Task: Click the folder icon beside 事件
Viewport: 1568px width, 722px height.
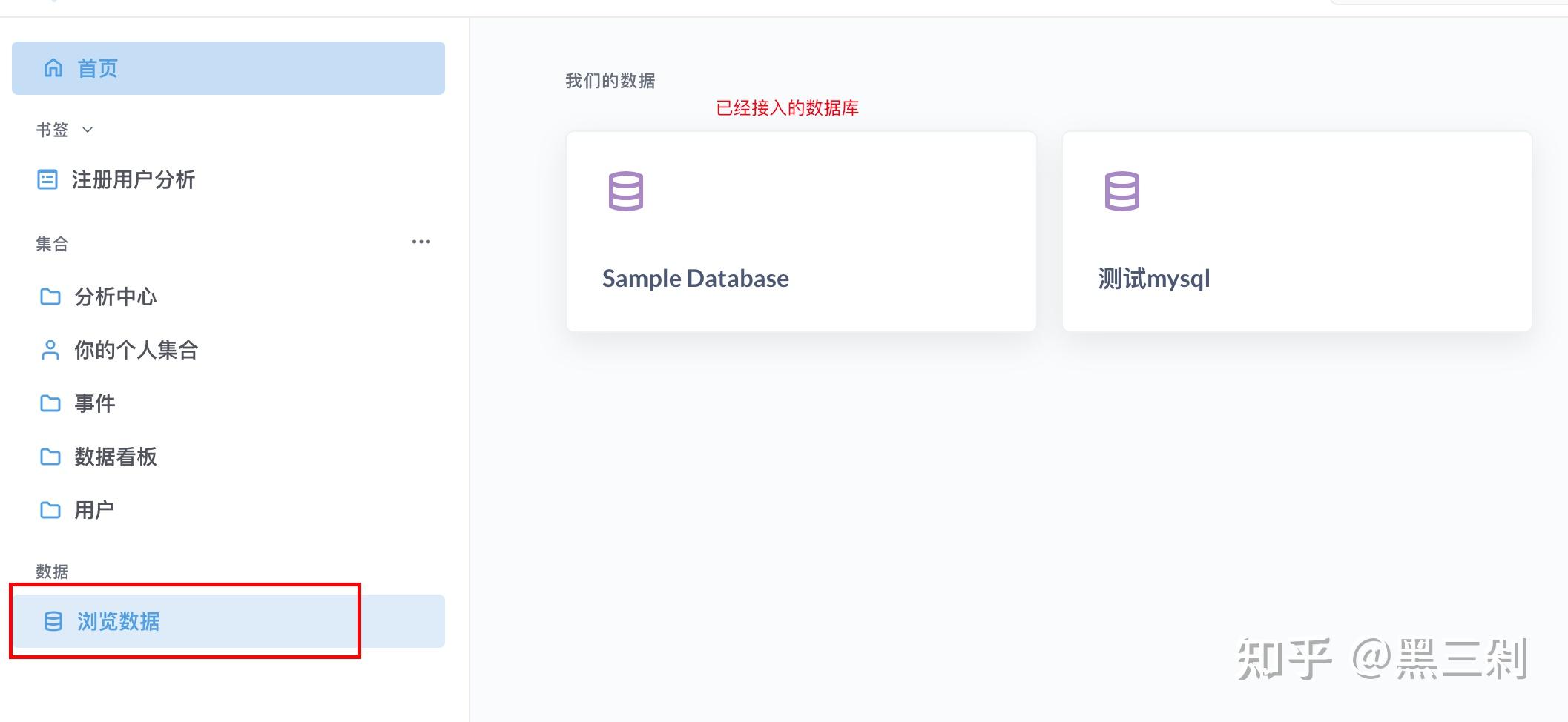Action: tap(50, 403)
